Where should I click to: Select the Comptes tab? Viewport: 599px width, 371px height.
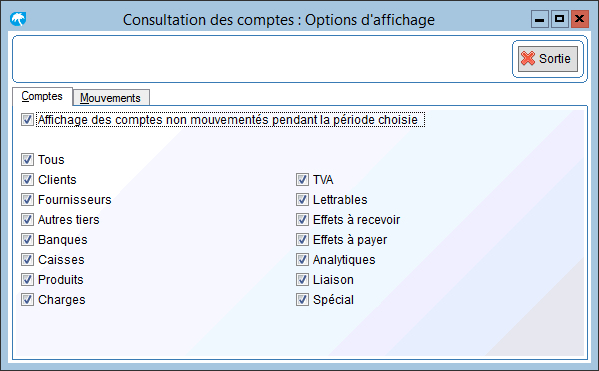point(42,96)
